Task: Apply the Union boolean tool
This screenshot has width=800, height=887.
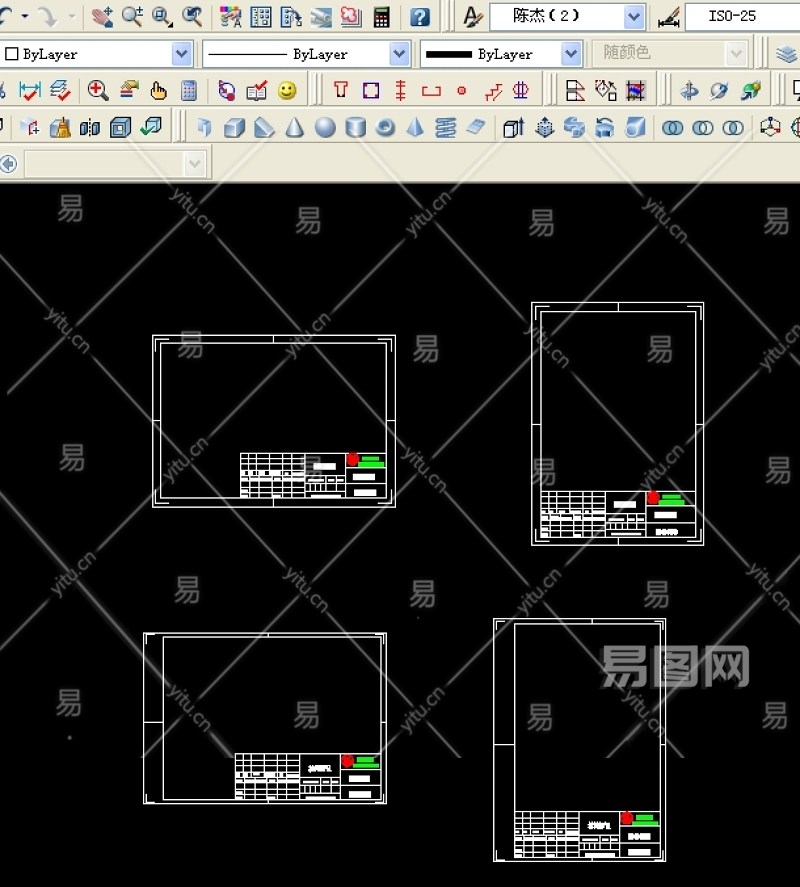Action: pos(672,128)
